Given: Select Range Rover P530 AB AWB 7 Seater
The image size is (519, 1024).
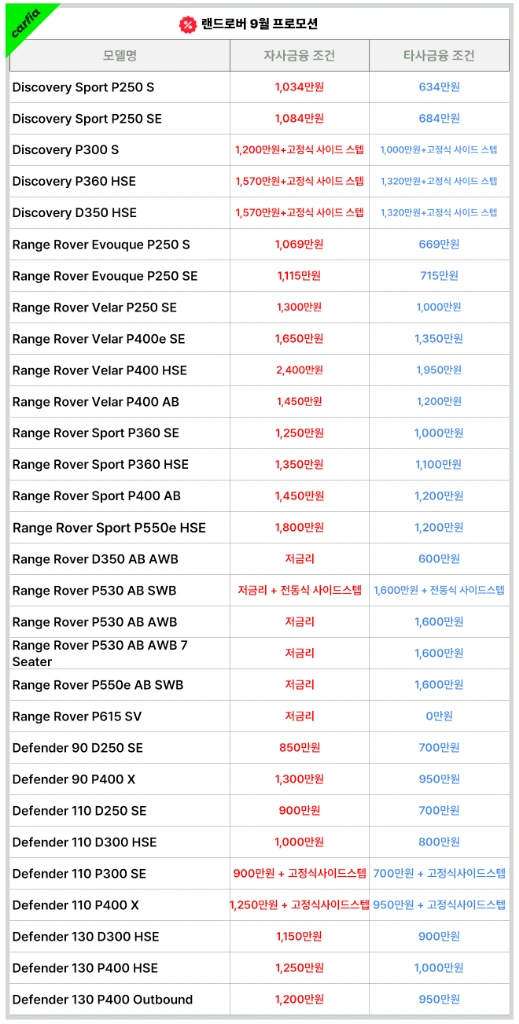Looking at the screenshot, I should point(100,653).
